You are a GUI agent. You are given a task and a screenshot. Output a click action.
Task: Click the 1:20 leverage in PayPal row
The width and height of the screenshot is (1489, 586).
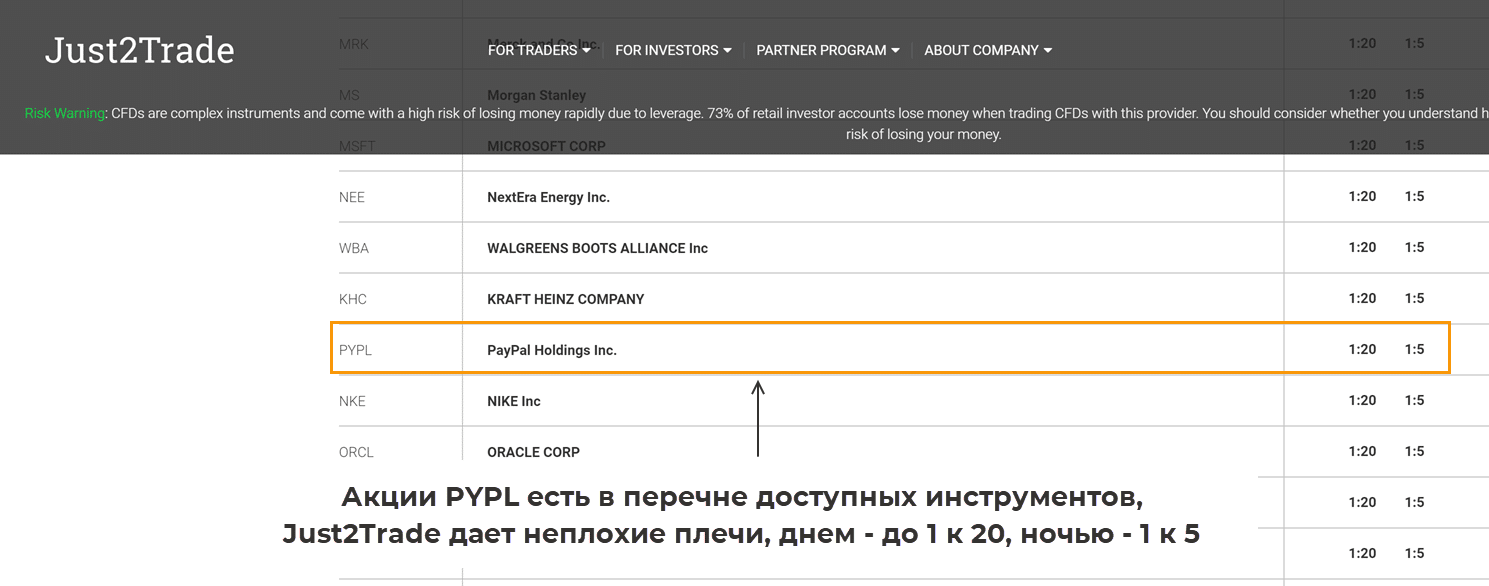(x=1362, y=349)
